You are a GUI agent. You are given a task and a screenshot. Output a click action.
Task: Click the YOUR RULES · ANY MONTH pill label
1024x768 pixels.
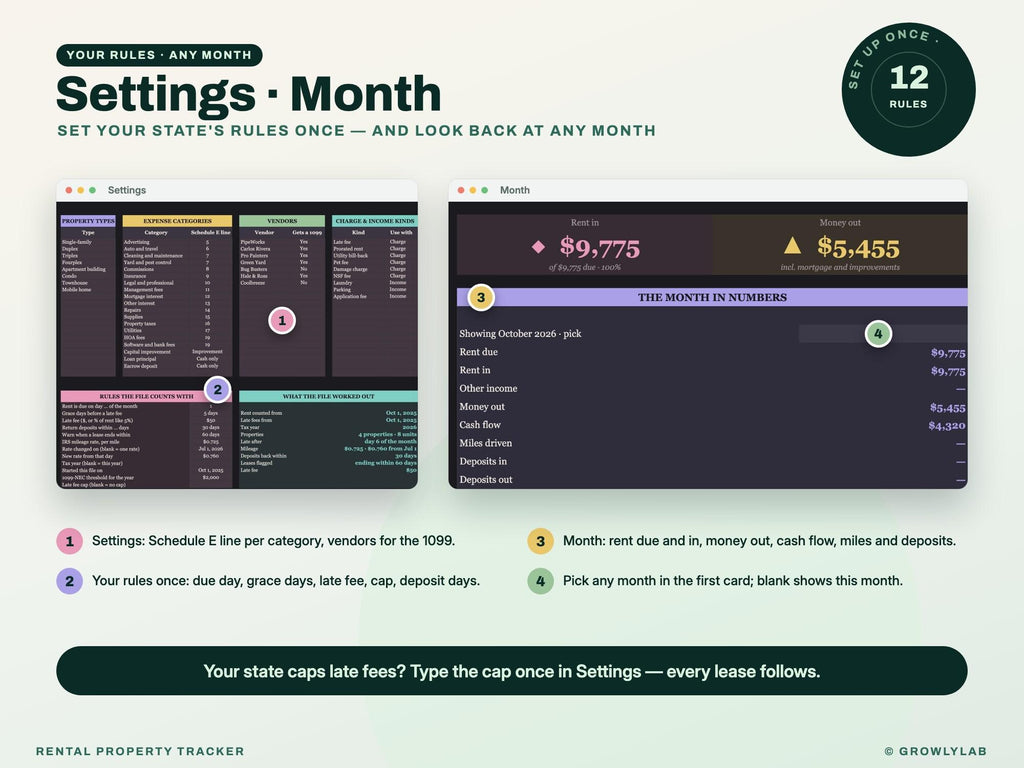pos(159,55)
